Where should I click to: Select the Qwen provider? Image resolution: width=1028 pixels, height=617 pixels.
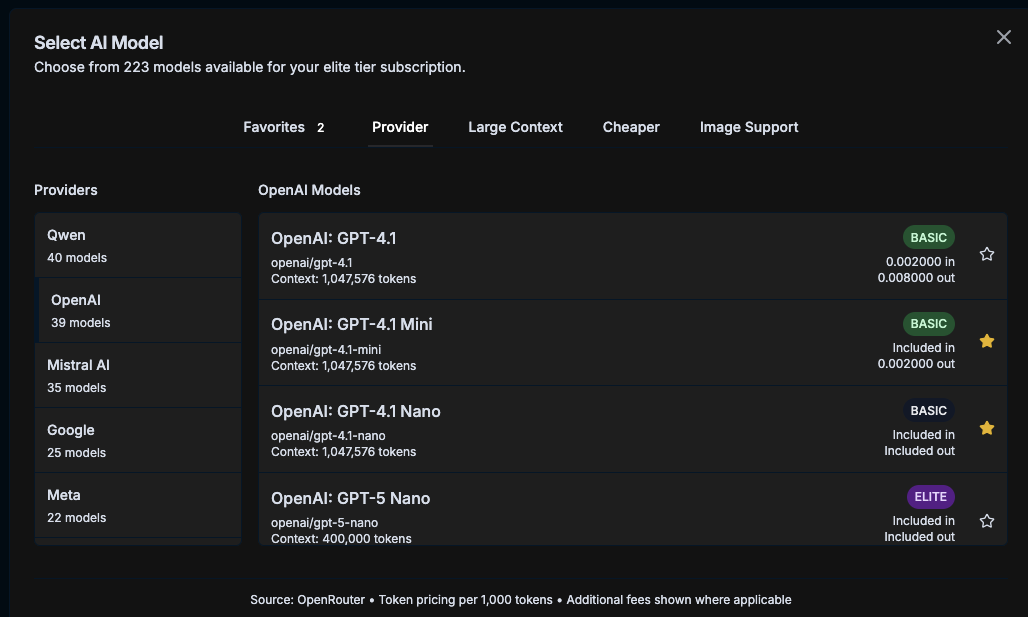(x=138, y=246)
